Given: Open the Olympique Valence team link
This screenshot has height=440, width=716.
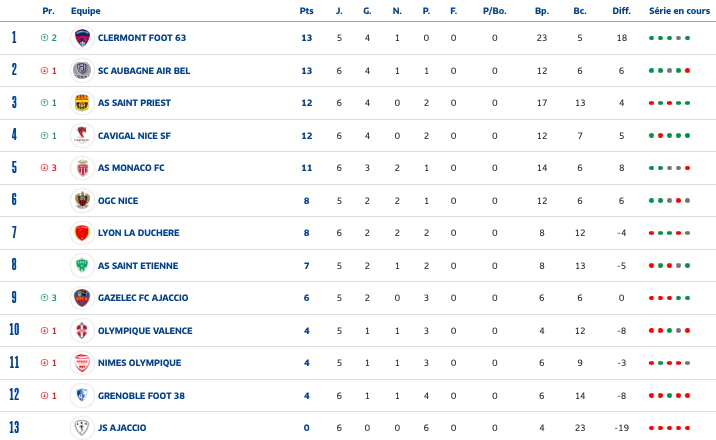Looking at the screenshot, I should pos(145,331).
